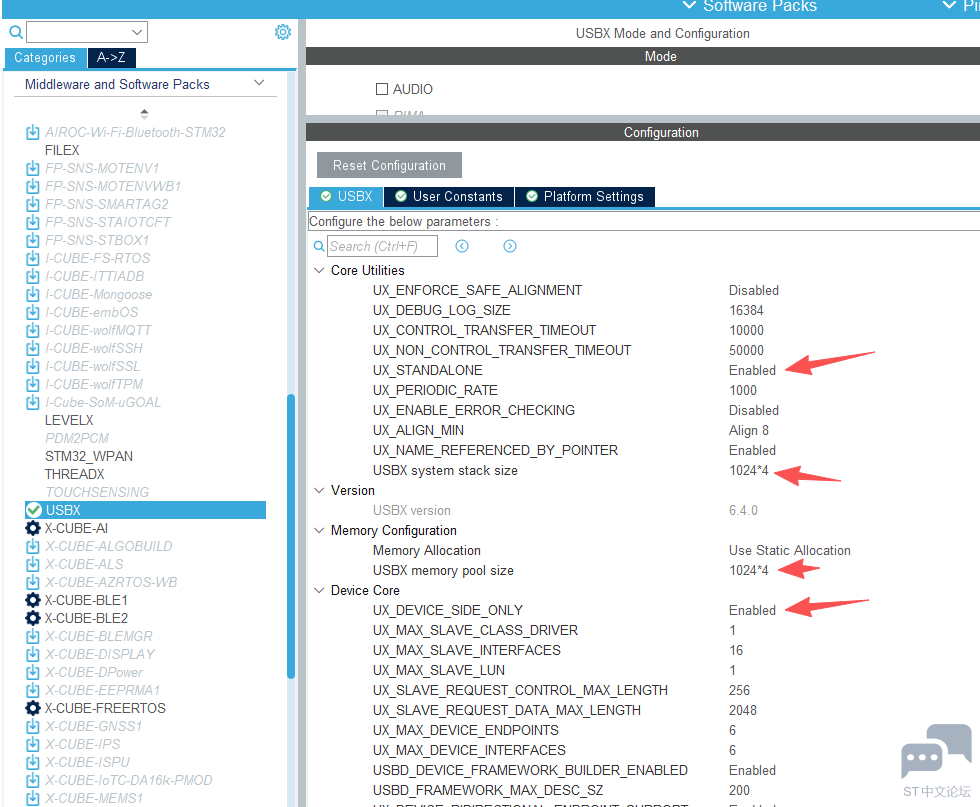Select FILEX in the middleware list

pyautogui.click(x=62, y=150)
